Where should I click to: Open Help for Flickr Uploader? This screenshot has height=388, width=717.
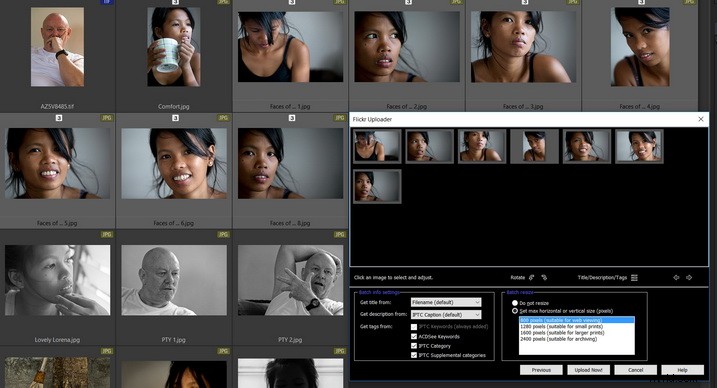682,370
